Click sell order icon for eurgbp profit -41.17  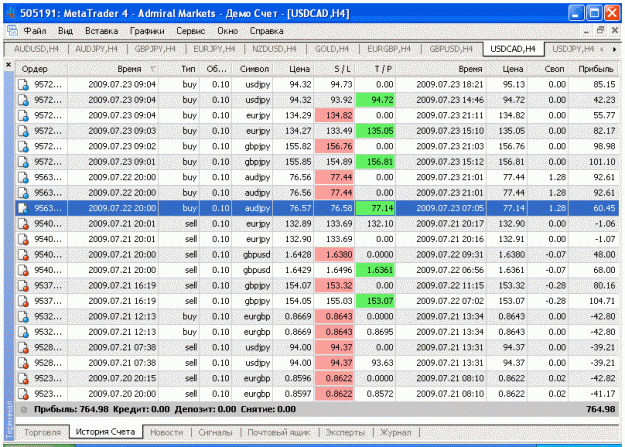point(24,394)
